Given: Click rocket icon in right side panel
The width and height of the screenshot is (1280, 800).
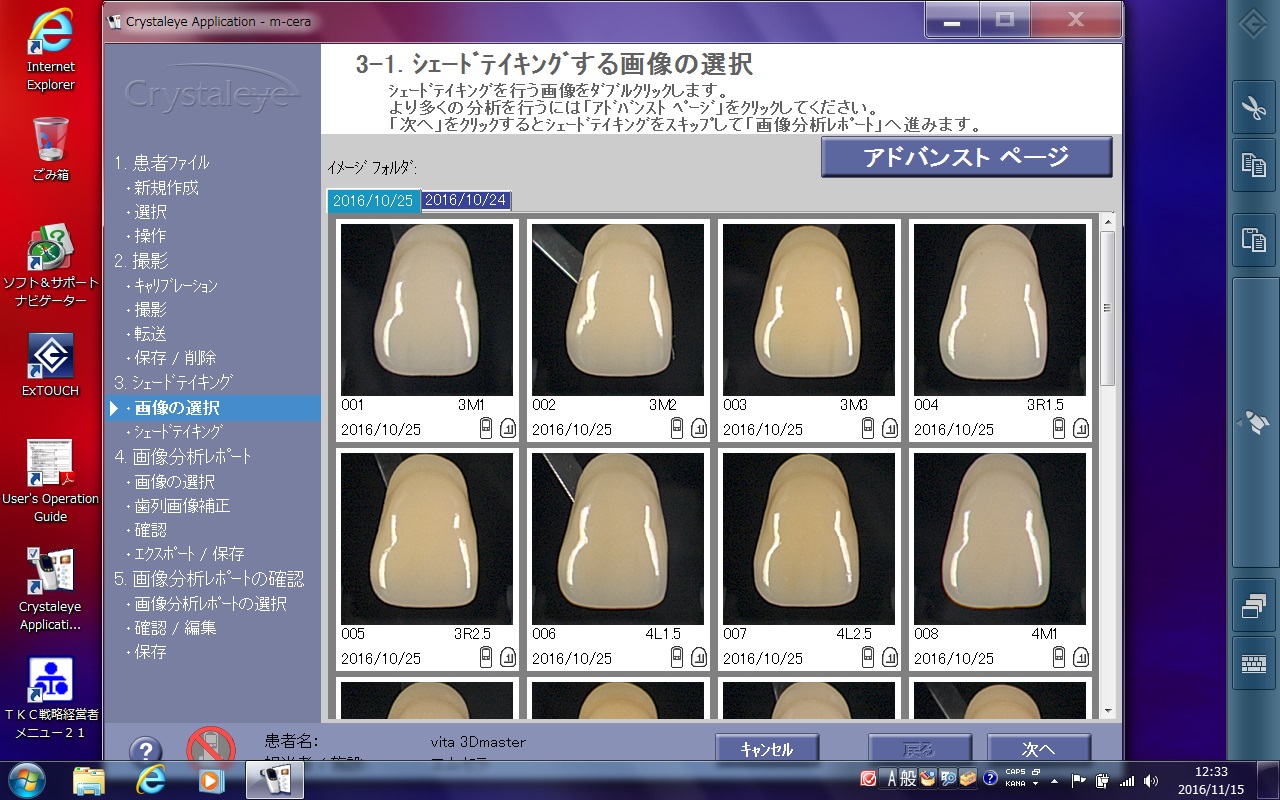Looking at the screenshot, I should click(1254, 423).
